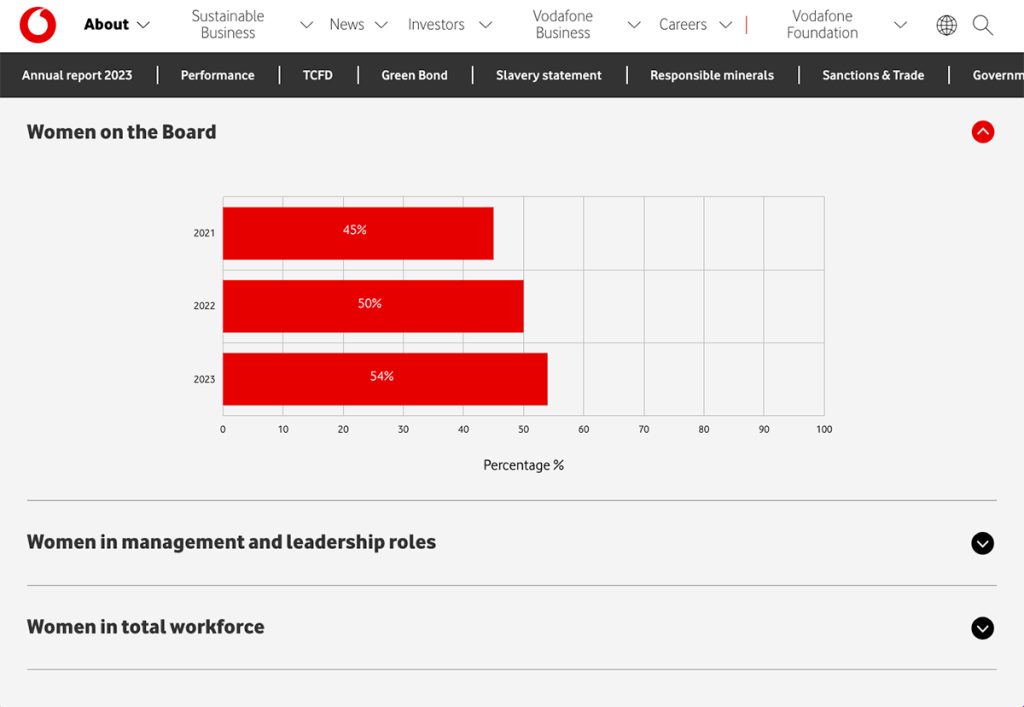
Task: Open the Vodafone Foundation menu
Action: 822,24
